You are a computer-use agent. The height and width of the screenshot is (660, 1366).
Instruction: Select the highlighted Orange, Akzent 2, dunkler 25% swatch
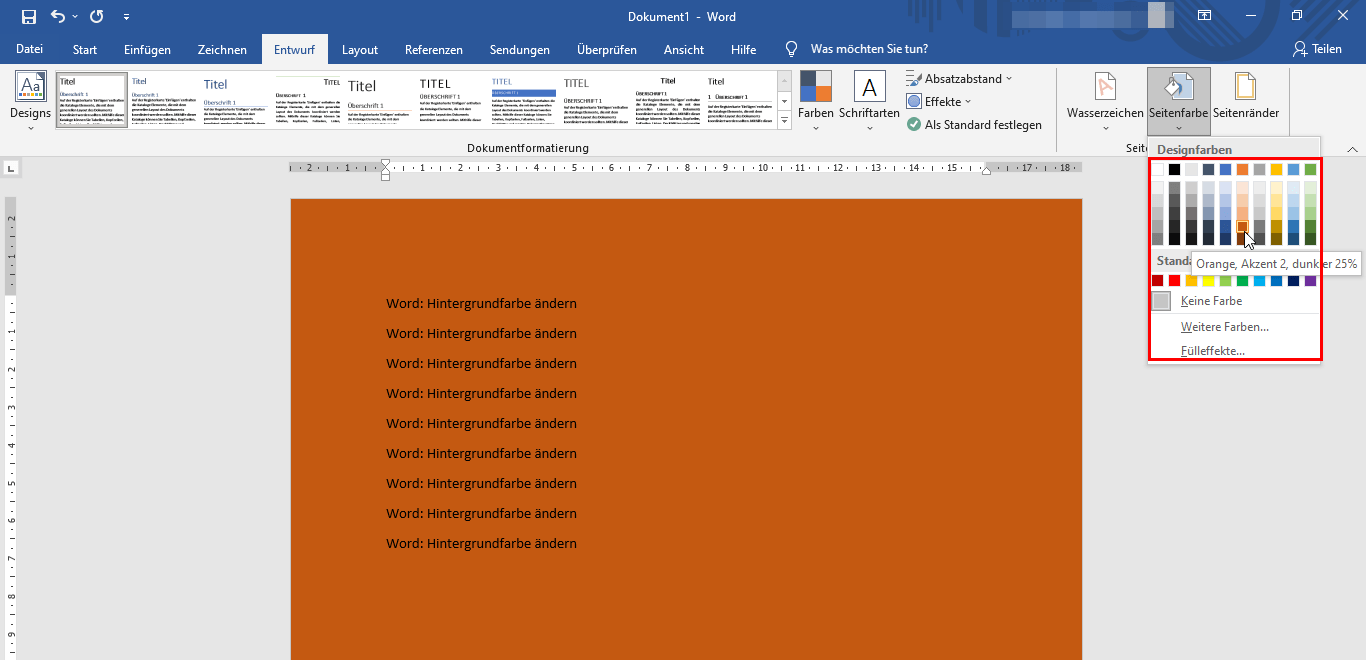[x=1243, y=226]
